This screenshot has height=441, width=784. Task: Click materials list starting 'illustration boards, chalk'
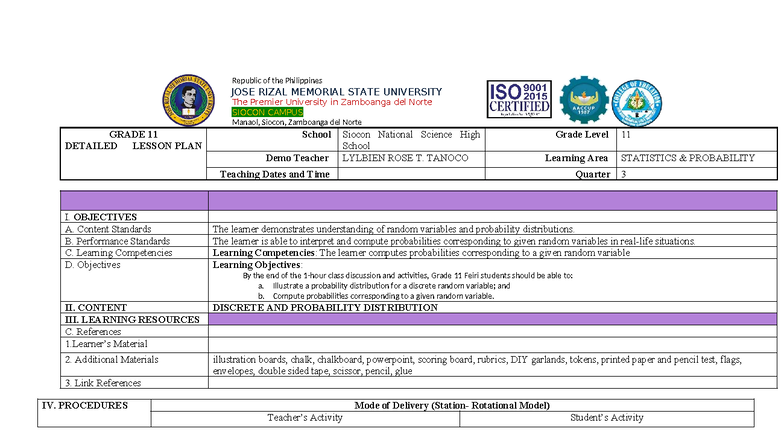477,365
